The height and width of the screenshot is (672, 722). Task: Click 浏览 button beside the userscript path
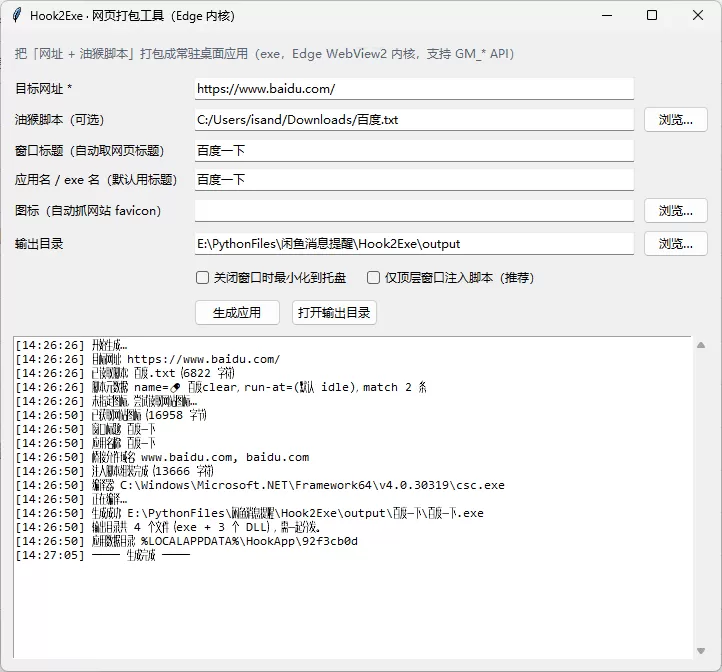click(x=675, y=120)
